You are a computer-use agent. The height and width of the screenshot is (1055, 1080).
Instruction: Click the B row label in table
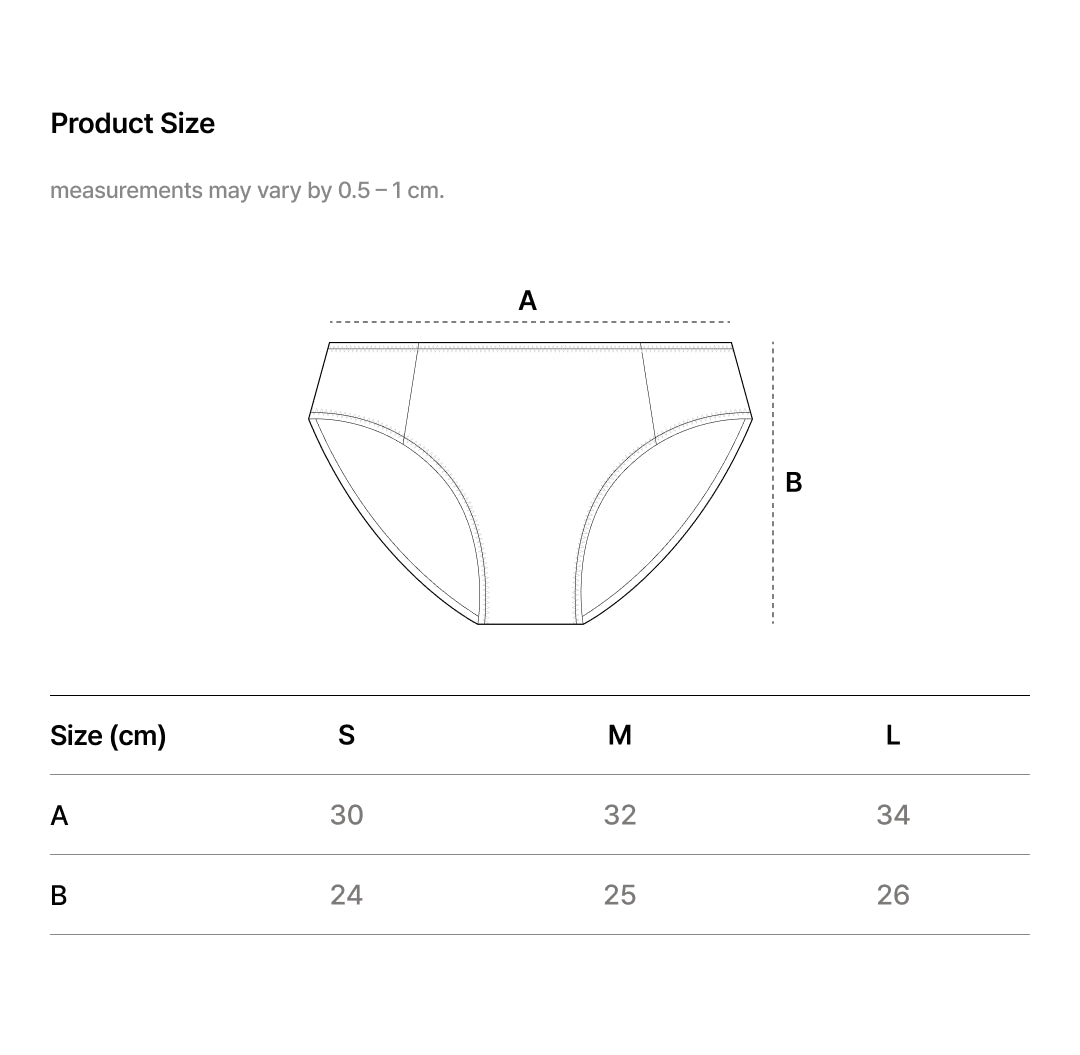click(x=59, y=895)
